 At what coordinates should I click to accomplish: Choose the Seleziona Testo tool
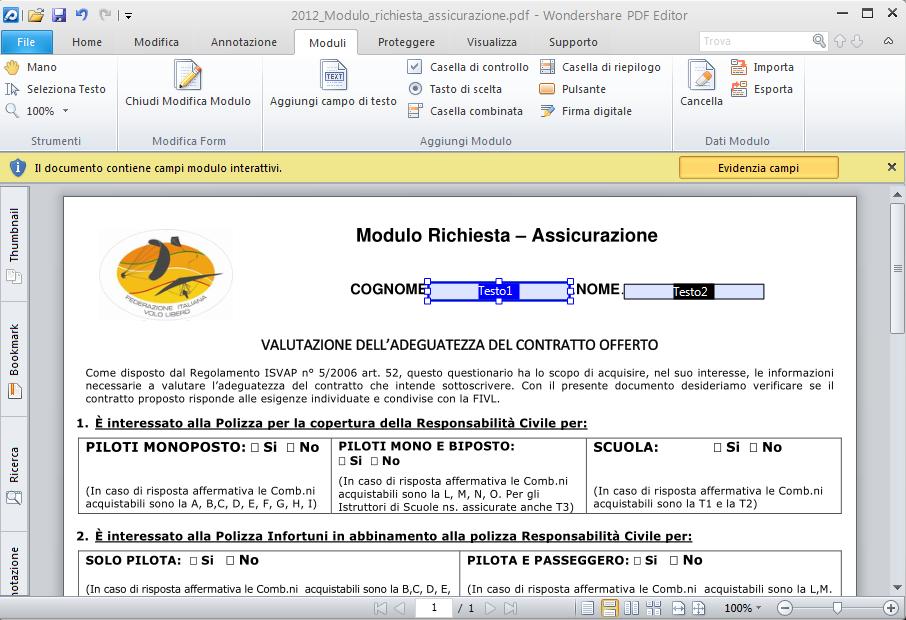coord(55,89)
